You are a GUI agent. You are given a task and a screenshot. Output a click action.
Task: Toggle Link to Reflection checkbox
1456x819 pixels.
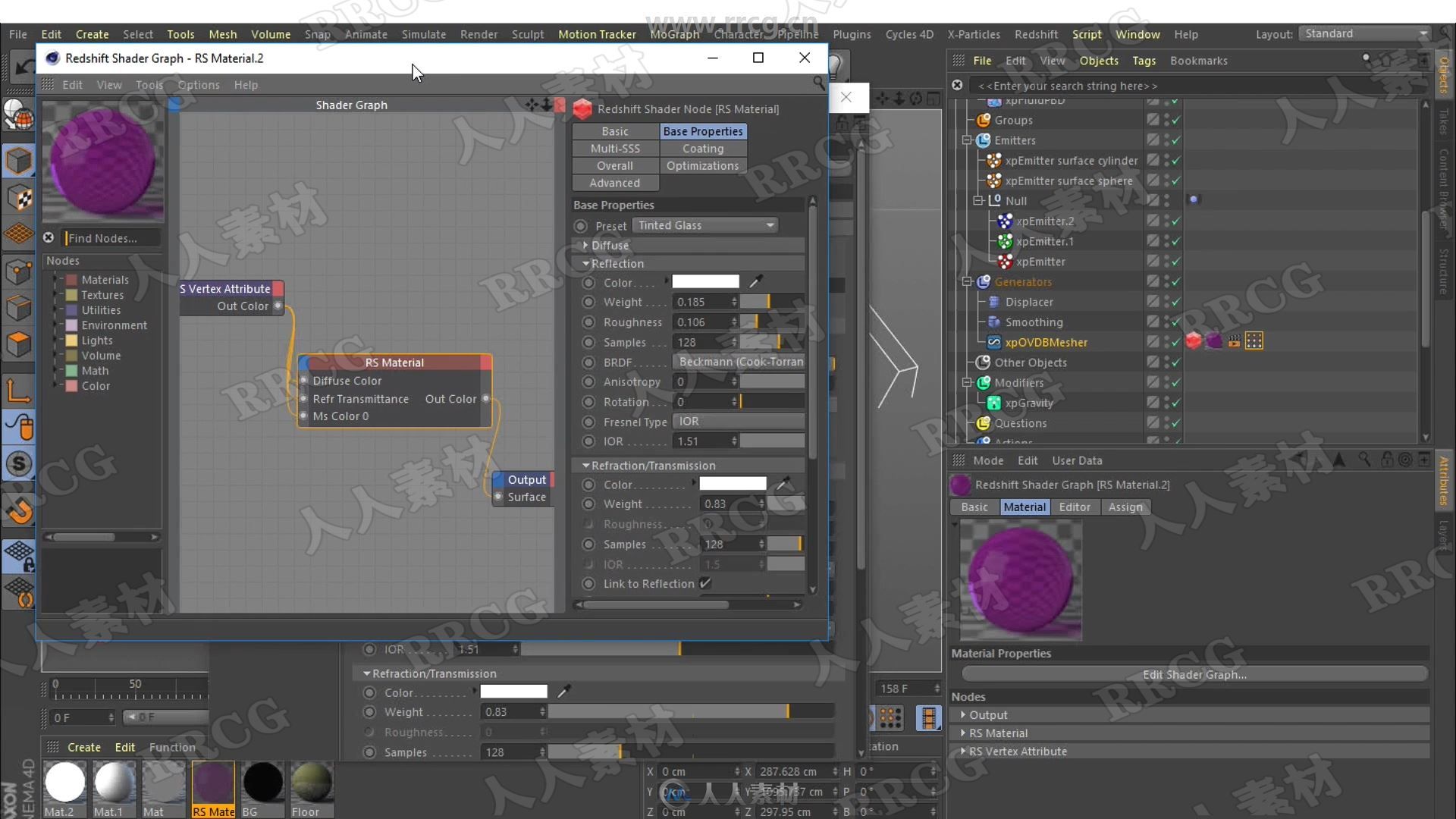coord(705,583)
